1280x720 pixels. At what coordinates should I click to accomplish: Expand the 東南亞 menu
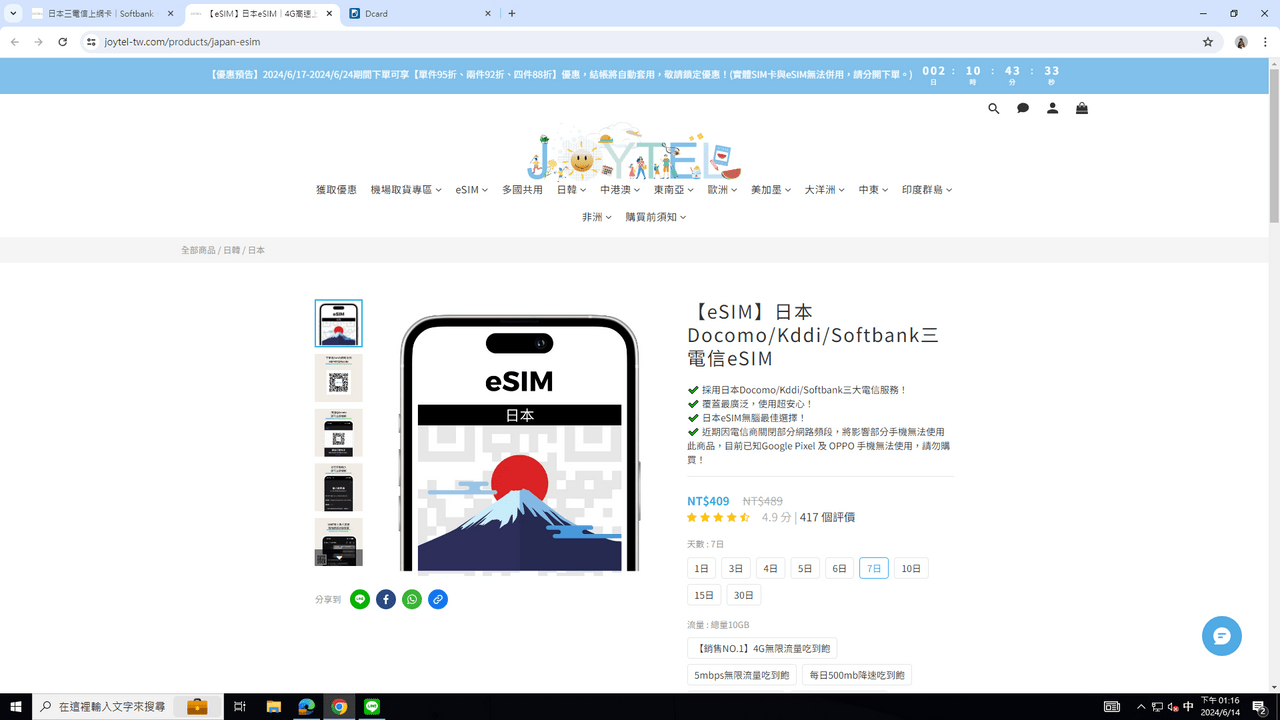[674, 190]
